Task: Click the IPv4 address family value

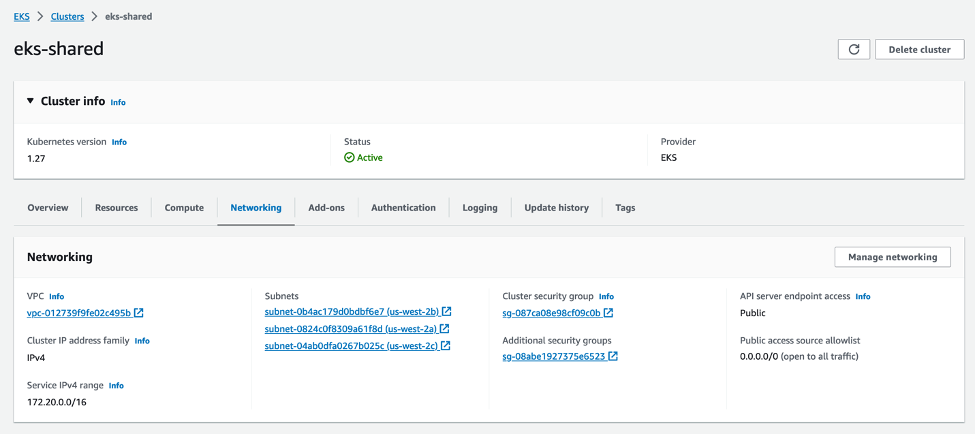Action: (36, 358)
